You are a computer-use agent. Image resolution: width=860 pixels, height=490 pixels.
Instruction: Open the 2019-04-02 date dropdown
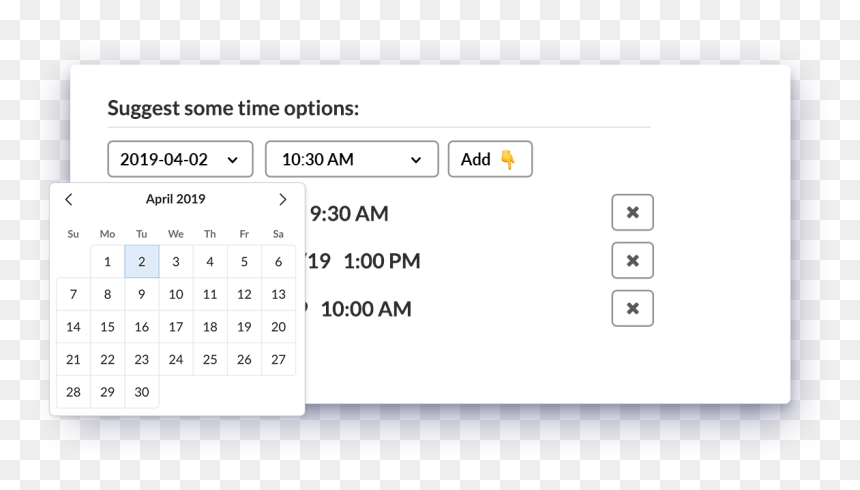180,159
